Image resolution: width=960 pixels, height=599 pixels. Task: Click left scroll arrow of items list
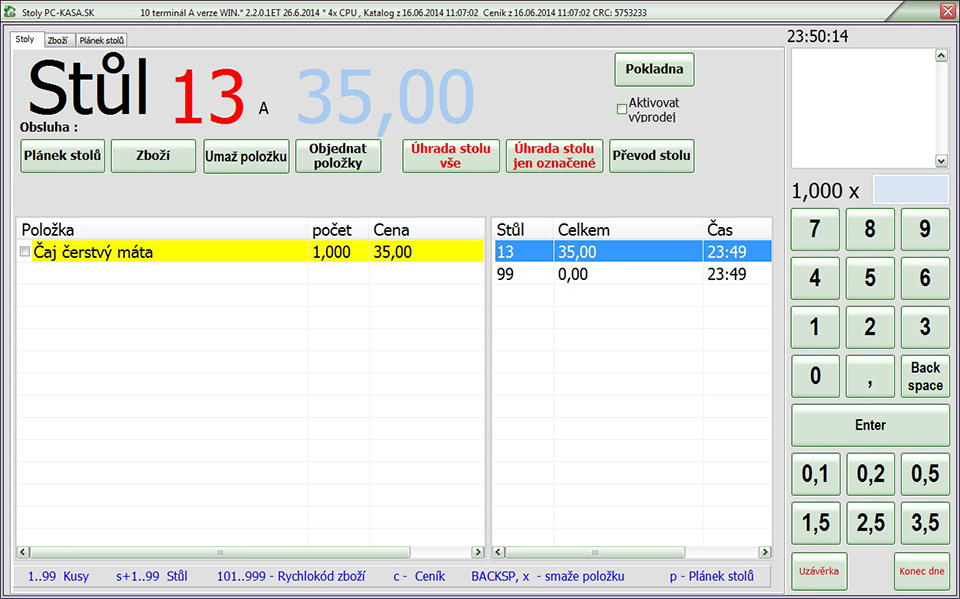coord(23,552)
